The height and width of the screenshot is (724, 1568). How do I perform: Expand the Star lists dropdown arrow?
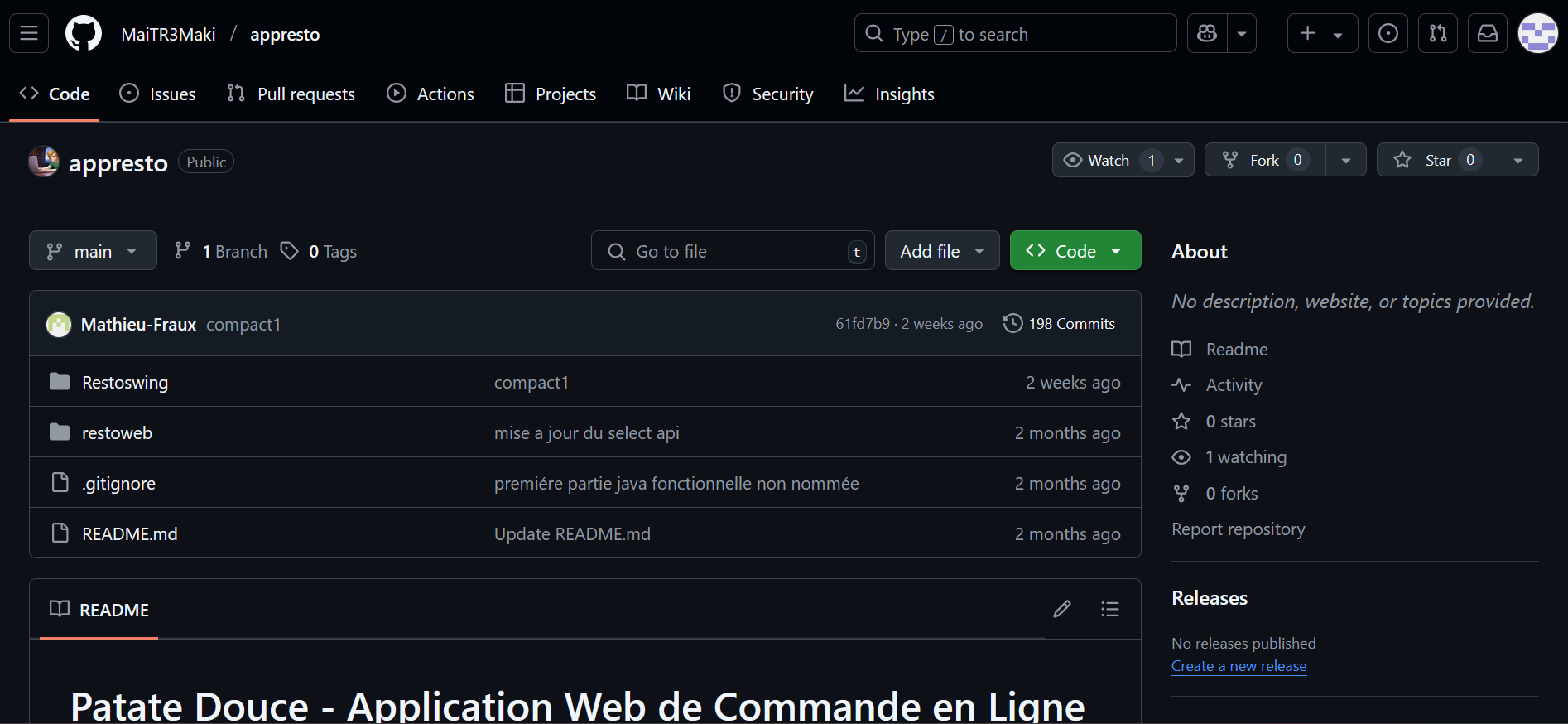pyautogui.click(x=1518, y=160)
